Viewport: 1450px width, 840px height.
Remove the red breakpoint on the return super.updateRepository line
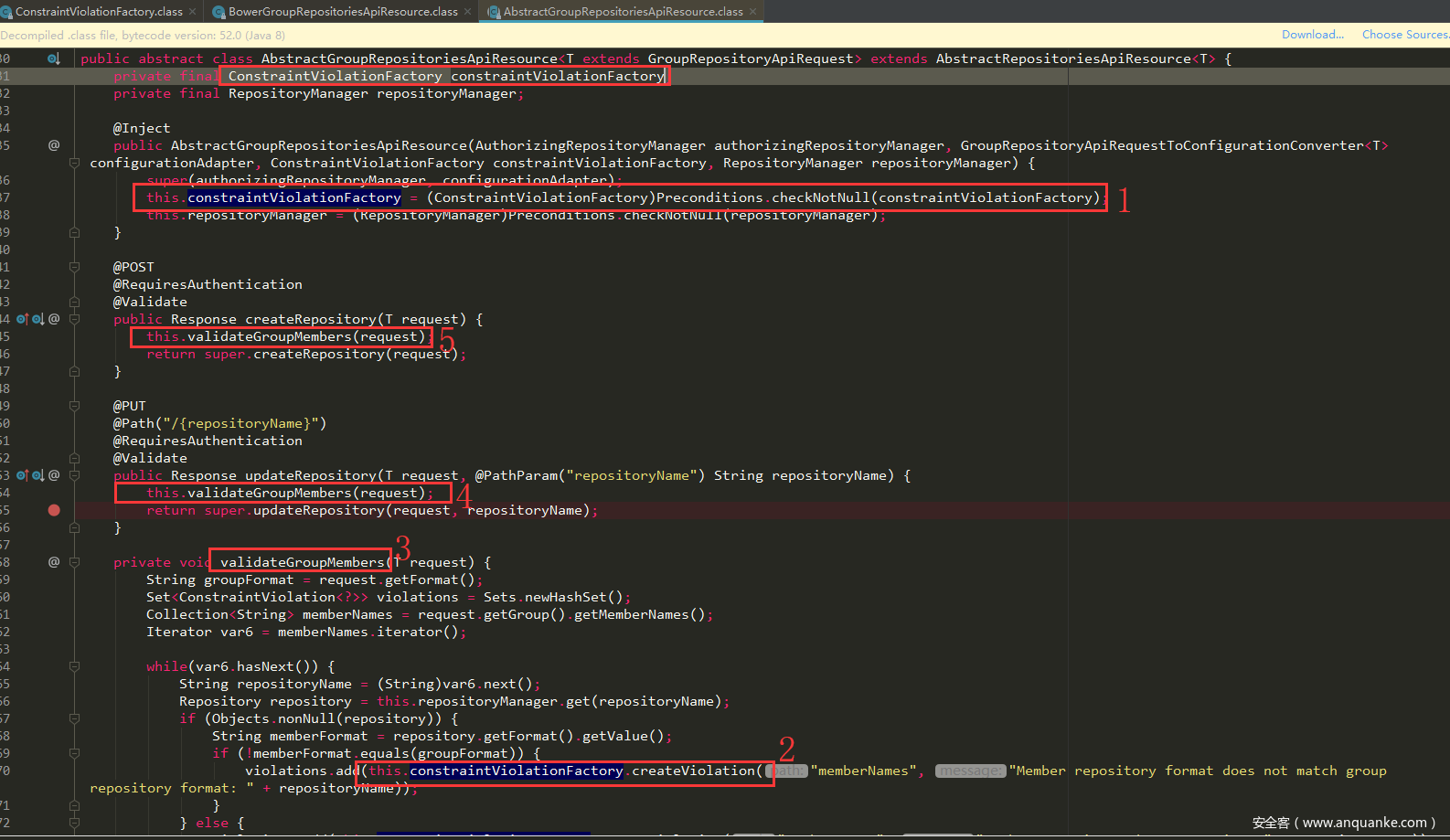tap(54, 510)
